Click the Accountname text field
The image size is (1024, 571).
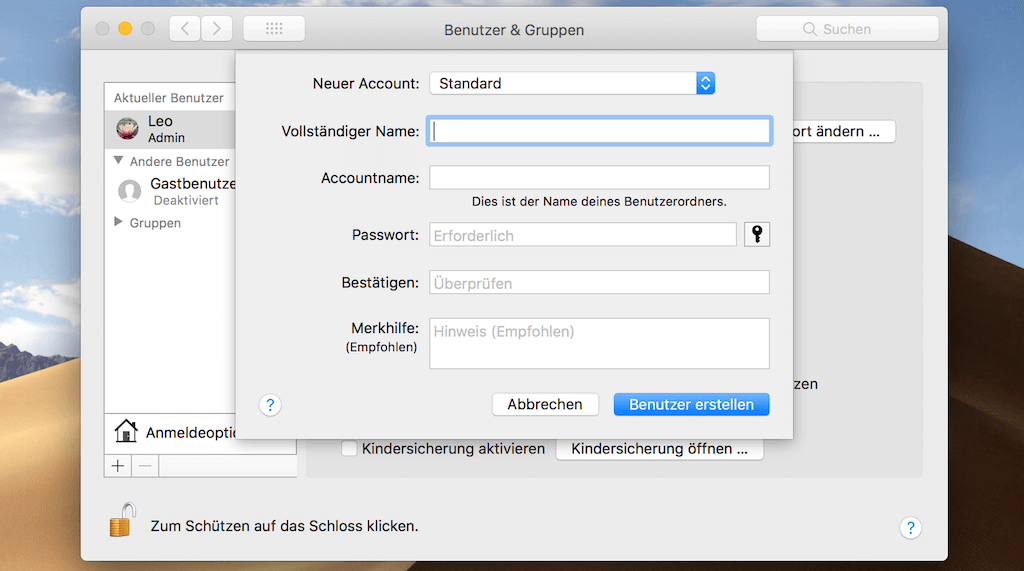600,178
